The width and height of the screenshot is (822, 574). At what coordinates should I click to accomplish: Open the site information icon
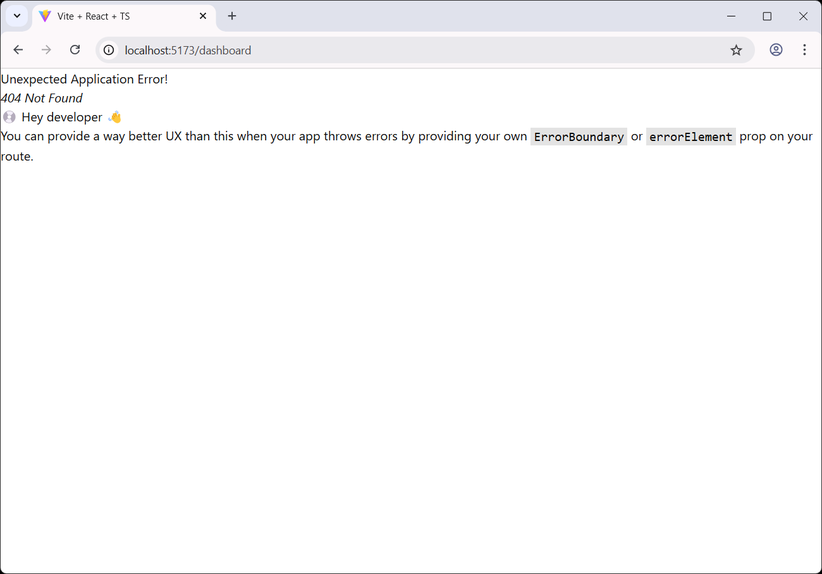click(x=109, y=50)
